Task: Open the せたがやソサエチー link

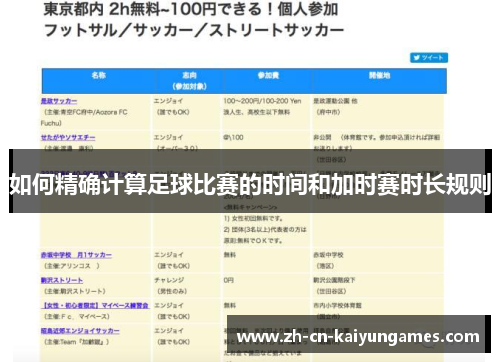Action: (68, 137)
